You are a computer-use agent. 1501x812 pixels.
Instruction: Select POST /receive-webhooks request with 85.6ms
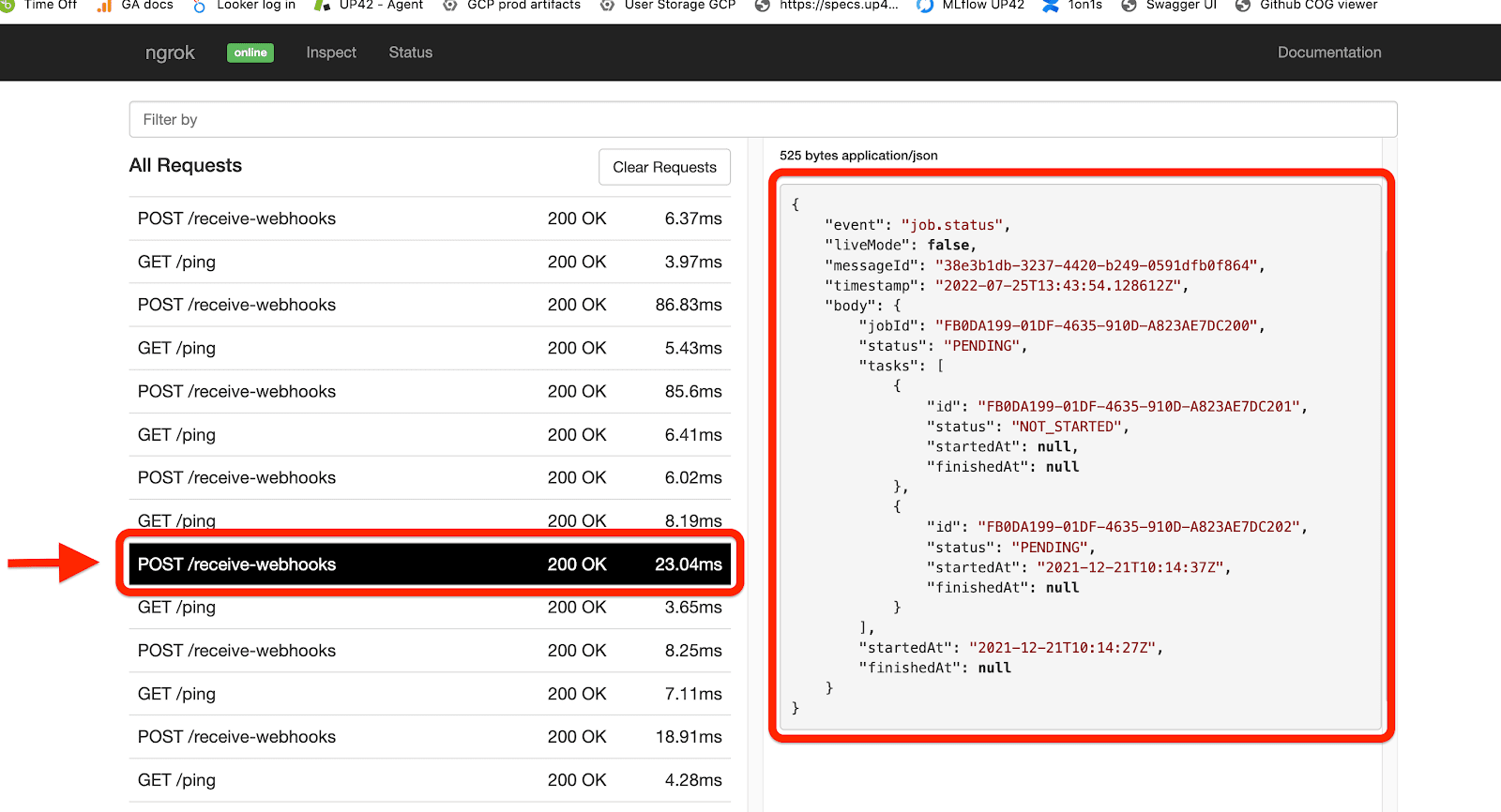point(430,391)
